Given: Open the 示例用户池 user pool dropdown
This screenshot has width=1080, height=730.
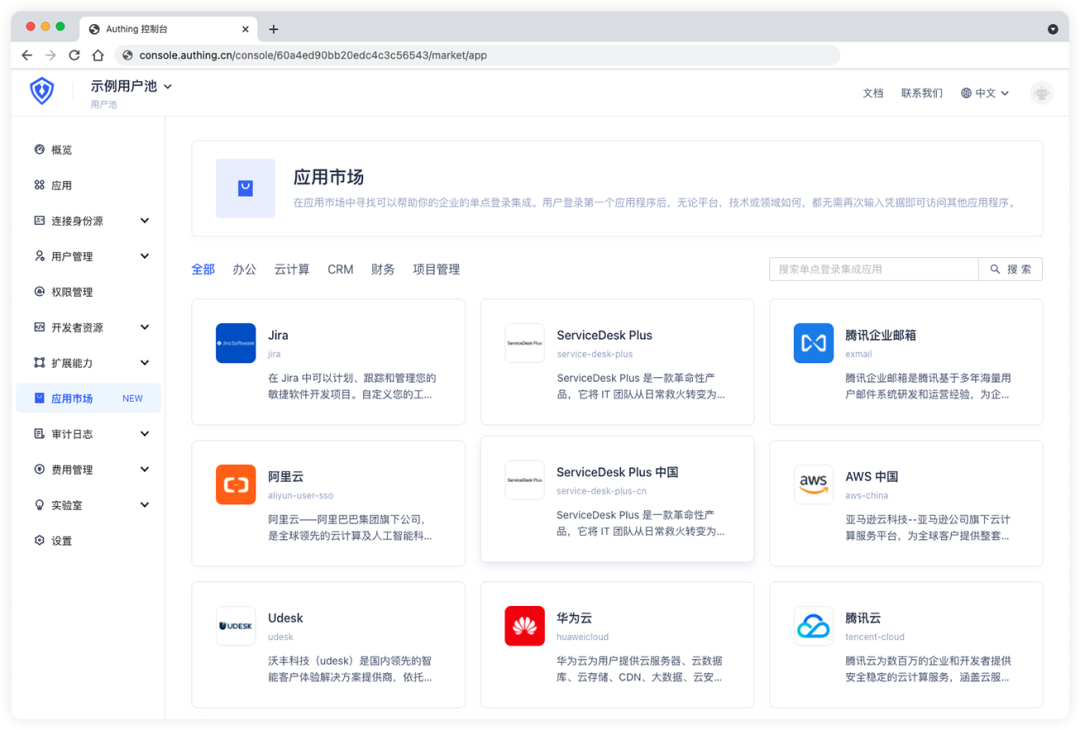Looking at the screenshot, I should [132, 86].
